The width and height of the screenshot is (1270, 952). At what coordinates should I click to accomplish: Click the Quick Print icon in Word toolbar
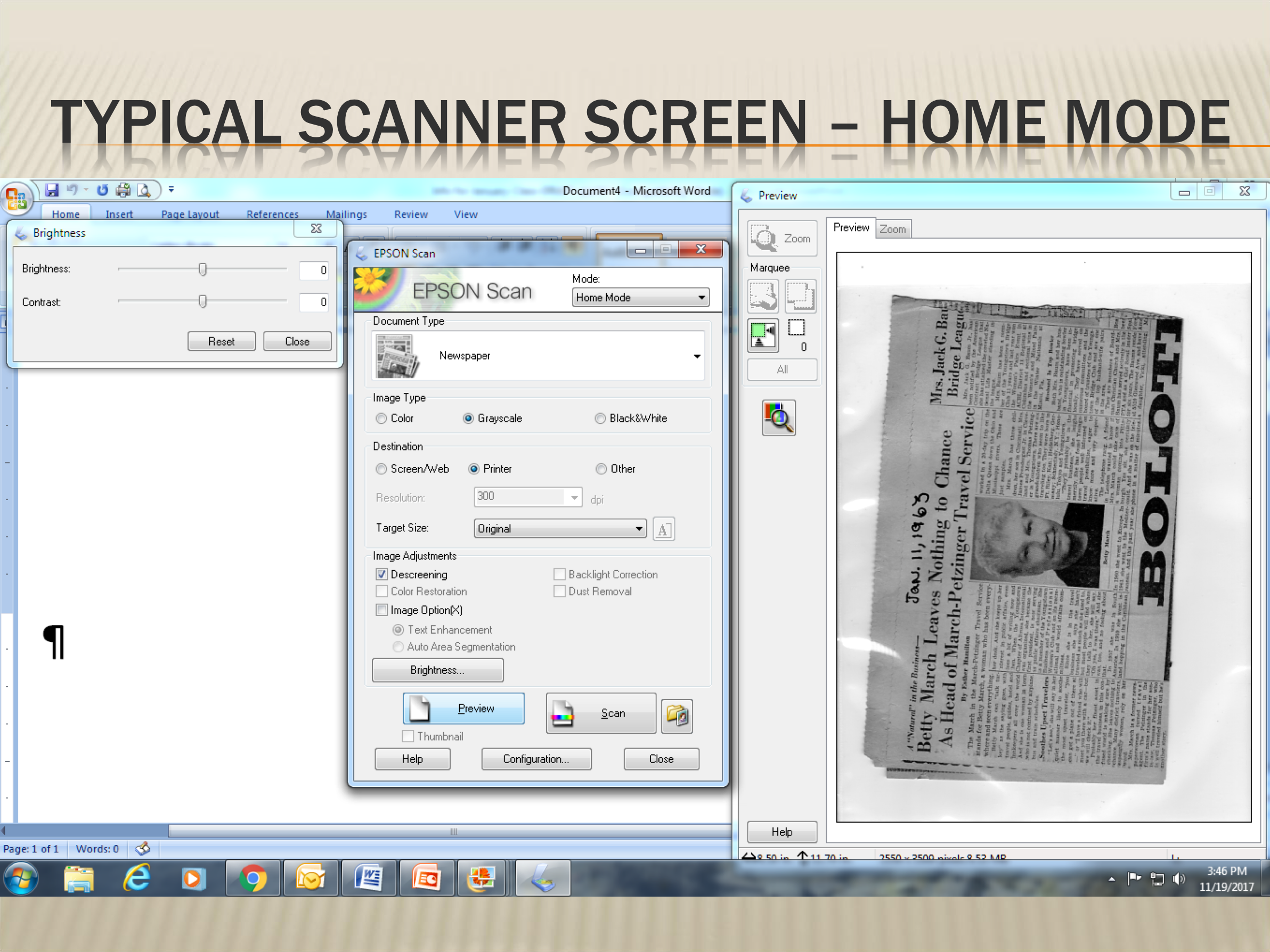coord(123,190)
